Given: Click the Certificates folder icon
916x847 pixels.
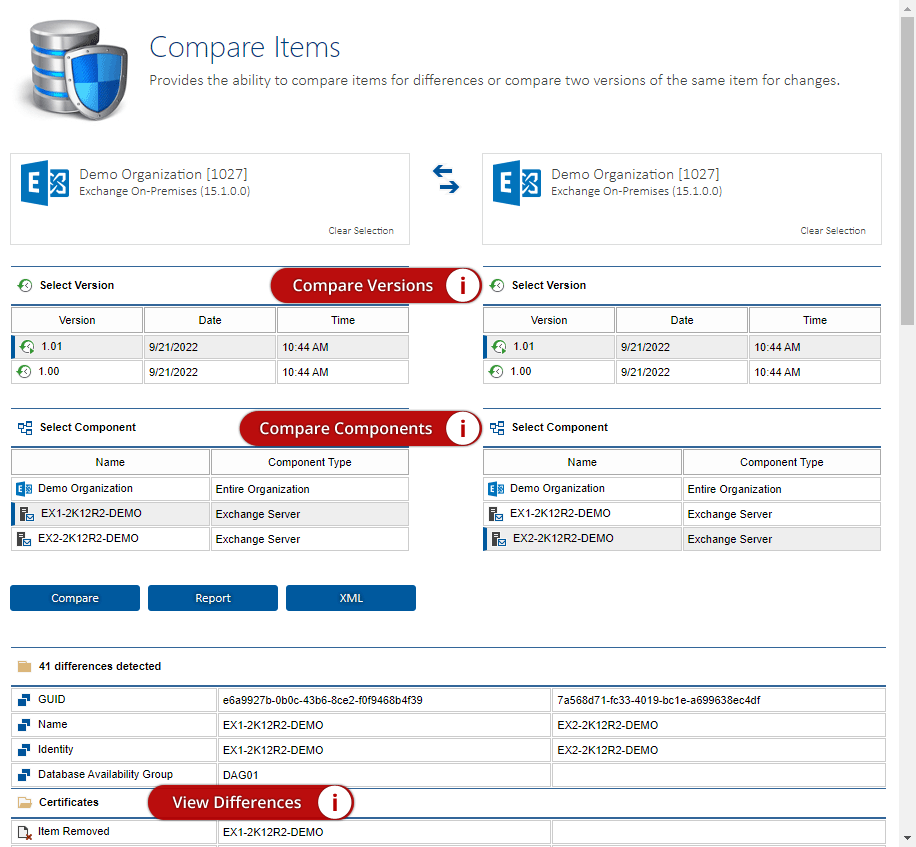Looking at the screenshot, I should (x=24, y=803).
